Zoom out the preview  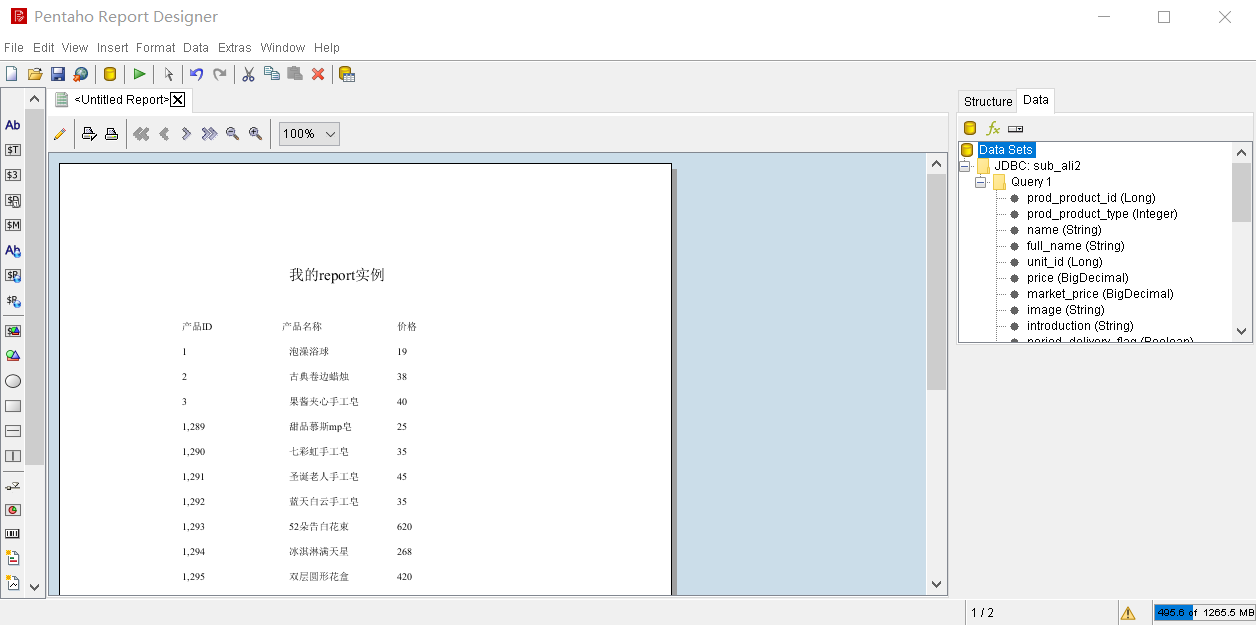point(232,134)
